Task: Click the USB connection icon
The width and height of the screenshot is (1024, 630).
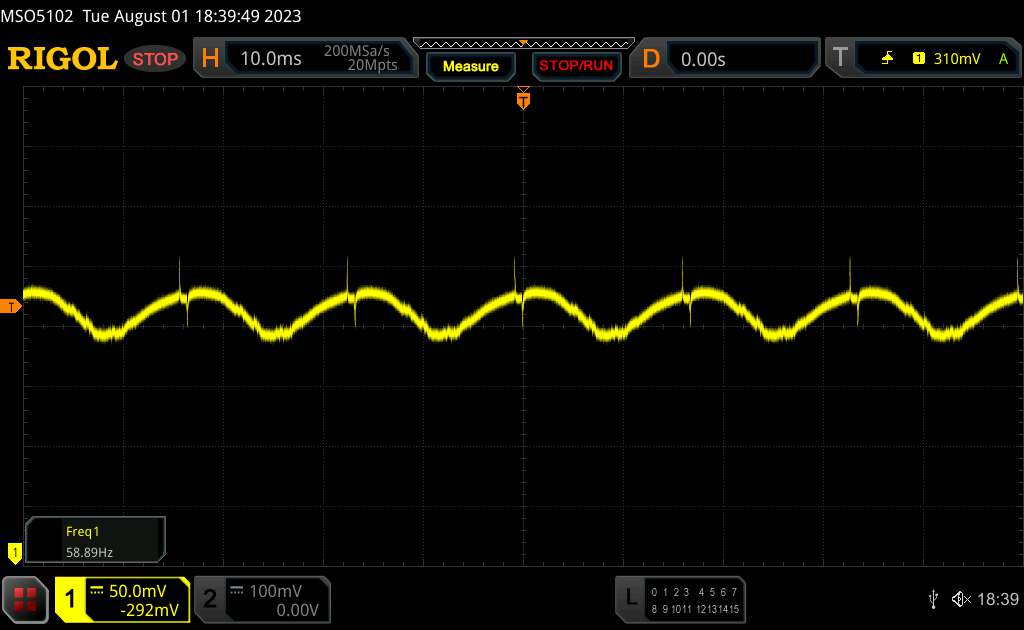Action: click(933, 599)
